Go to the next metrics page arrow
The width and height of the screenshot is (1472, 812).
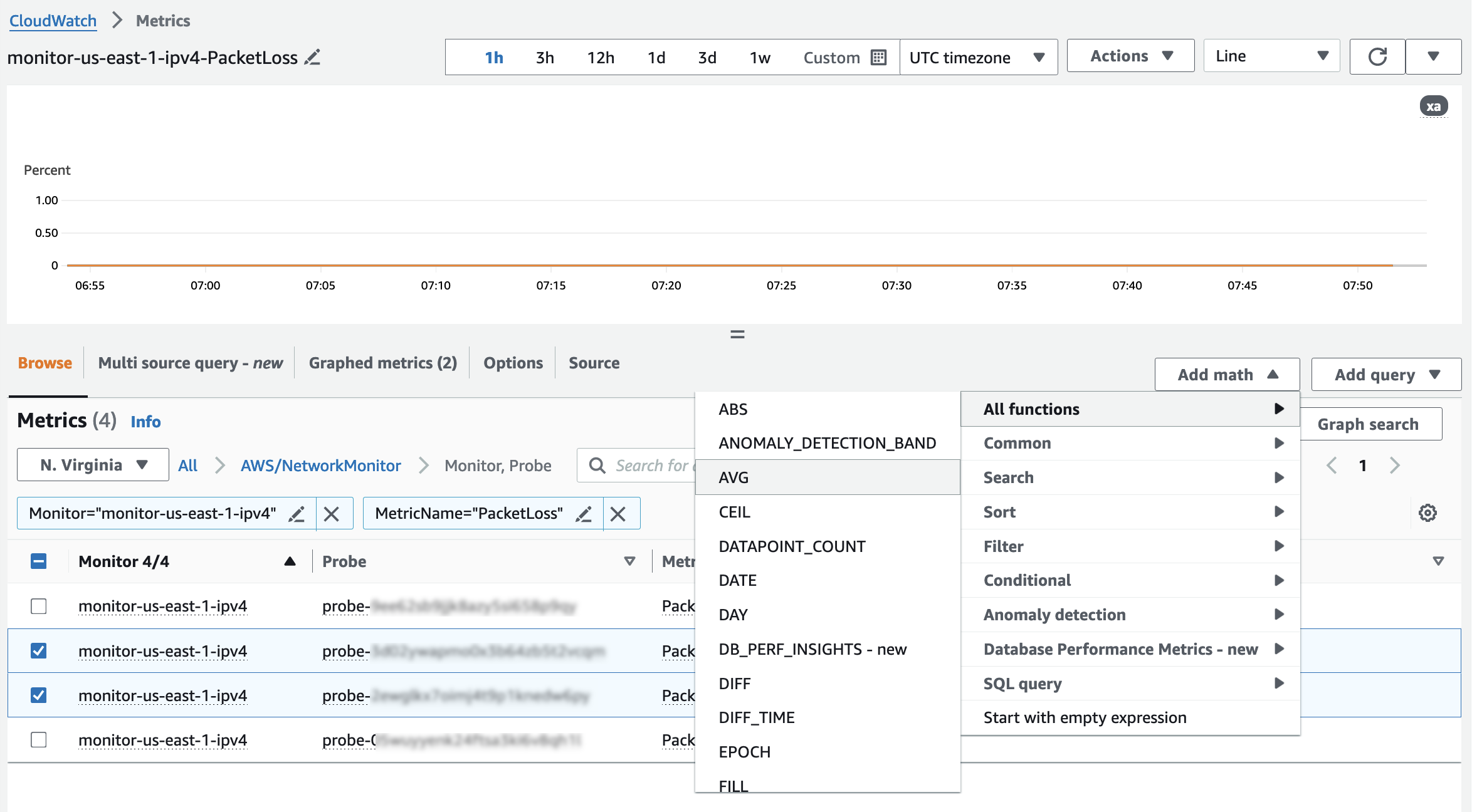[1395, 466]
